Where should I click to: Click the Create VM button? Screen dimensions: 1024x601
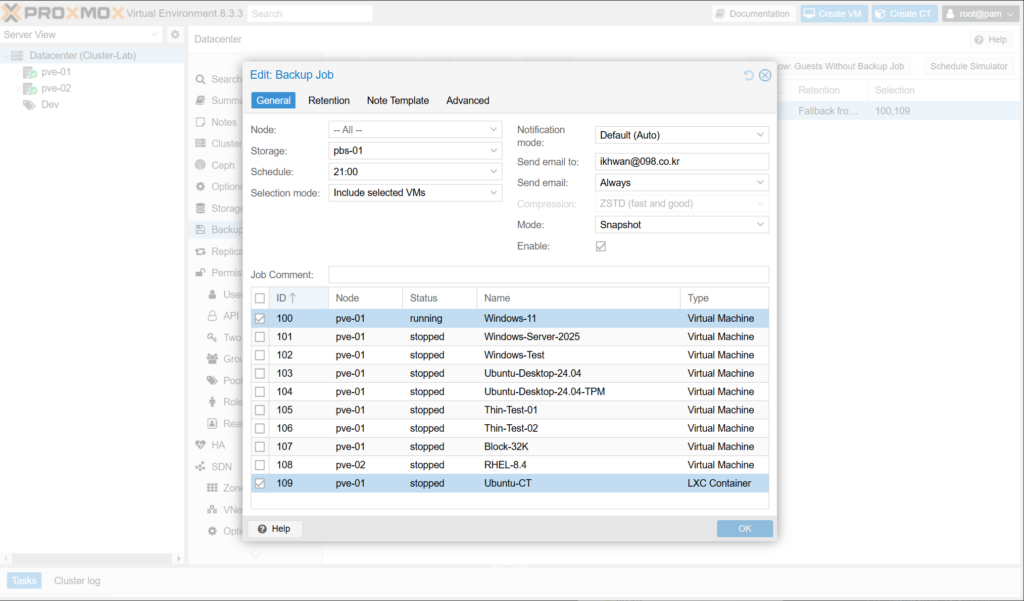point(833,14)
